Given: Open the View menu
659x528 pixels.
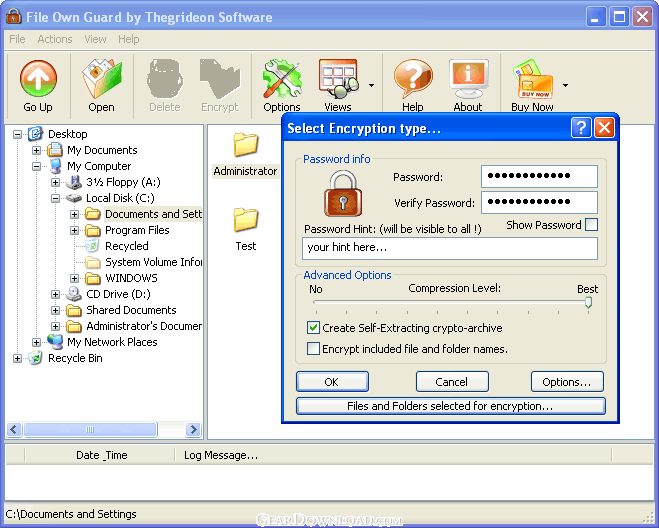Looking at the screenshot, I should (95, 39).
